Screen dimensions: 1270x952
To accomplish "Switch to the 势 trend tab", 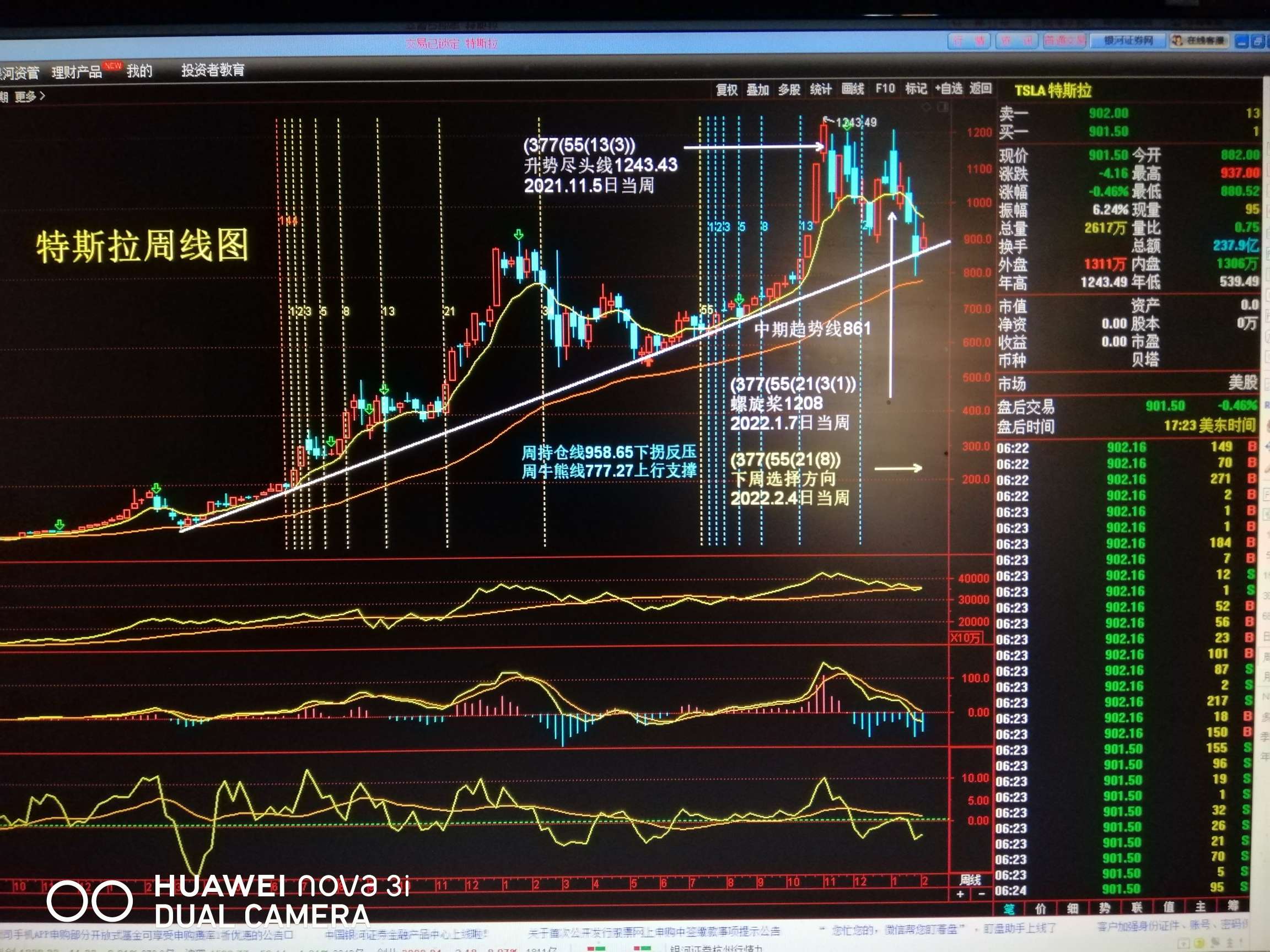I will 1105,908.
